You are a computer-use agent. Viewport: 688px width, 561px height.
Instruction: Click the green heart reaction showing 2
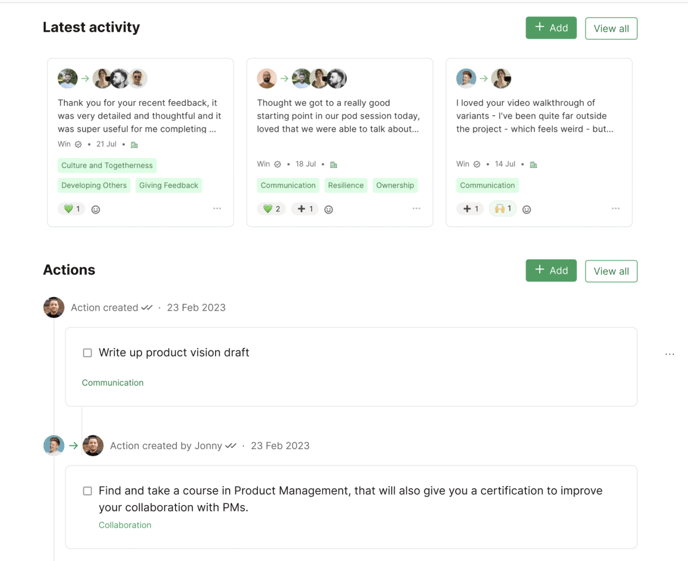(x=271, y=209)
